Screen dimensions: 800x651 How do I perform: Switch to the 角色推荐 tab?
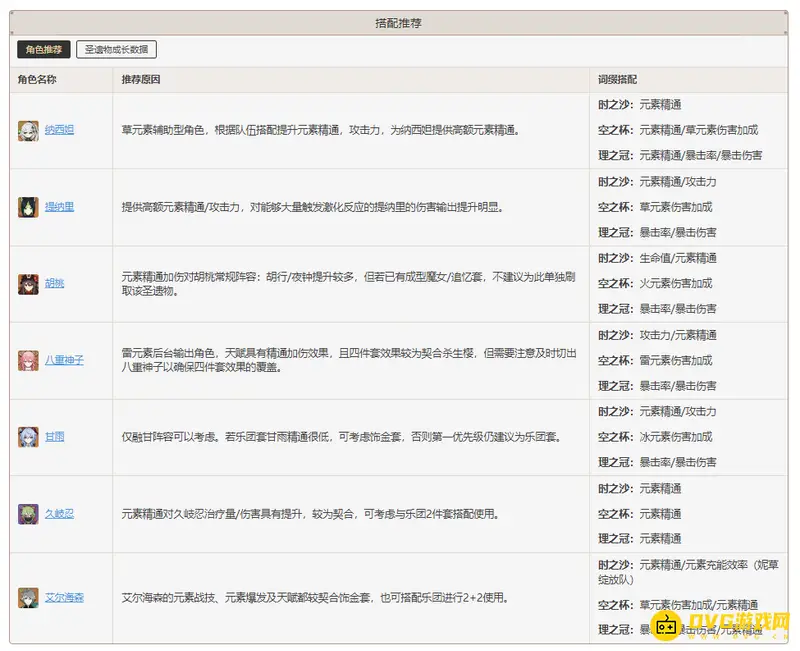point(42,48)
